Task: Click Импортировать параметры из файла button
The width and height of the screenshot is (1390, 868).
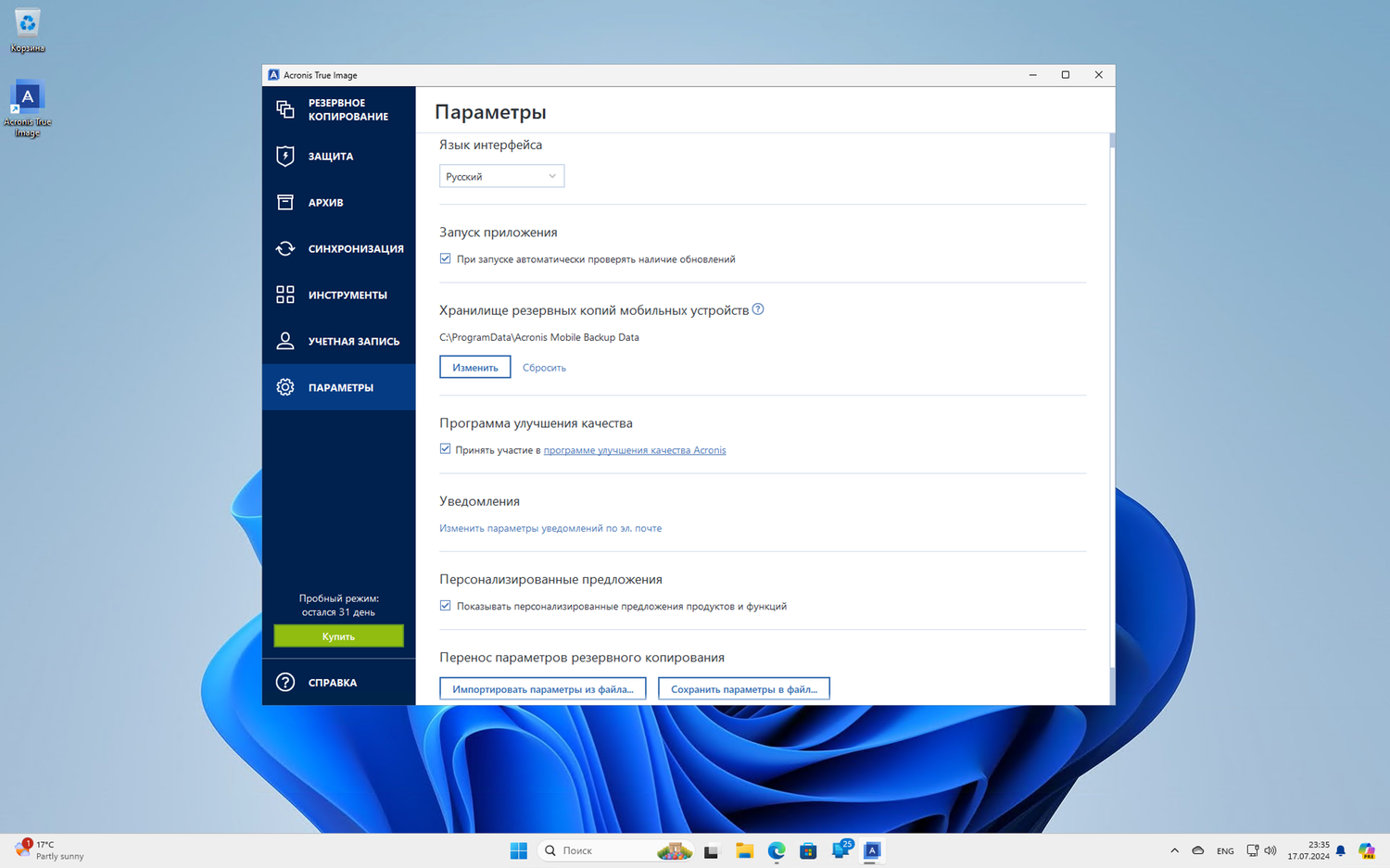Action: (x=542, y=689)
